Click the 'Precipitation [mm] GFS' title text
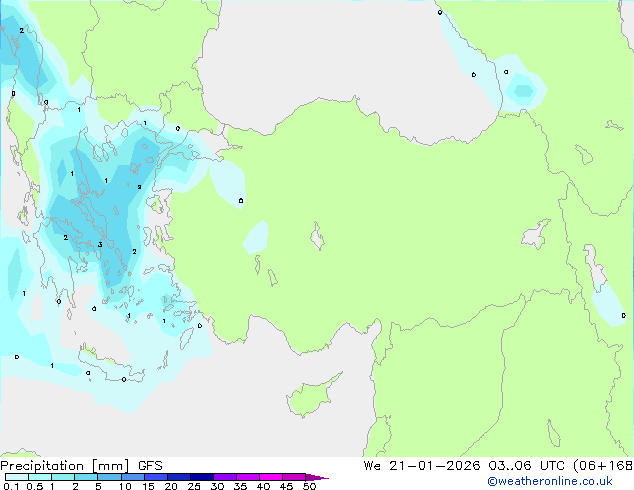 tap(81, 466)
